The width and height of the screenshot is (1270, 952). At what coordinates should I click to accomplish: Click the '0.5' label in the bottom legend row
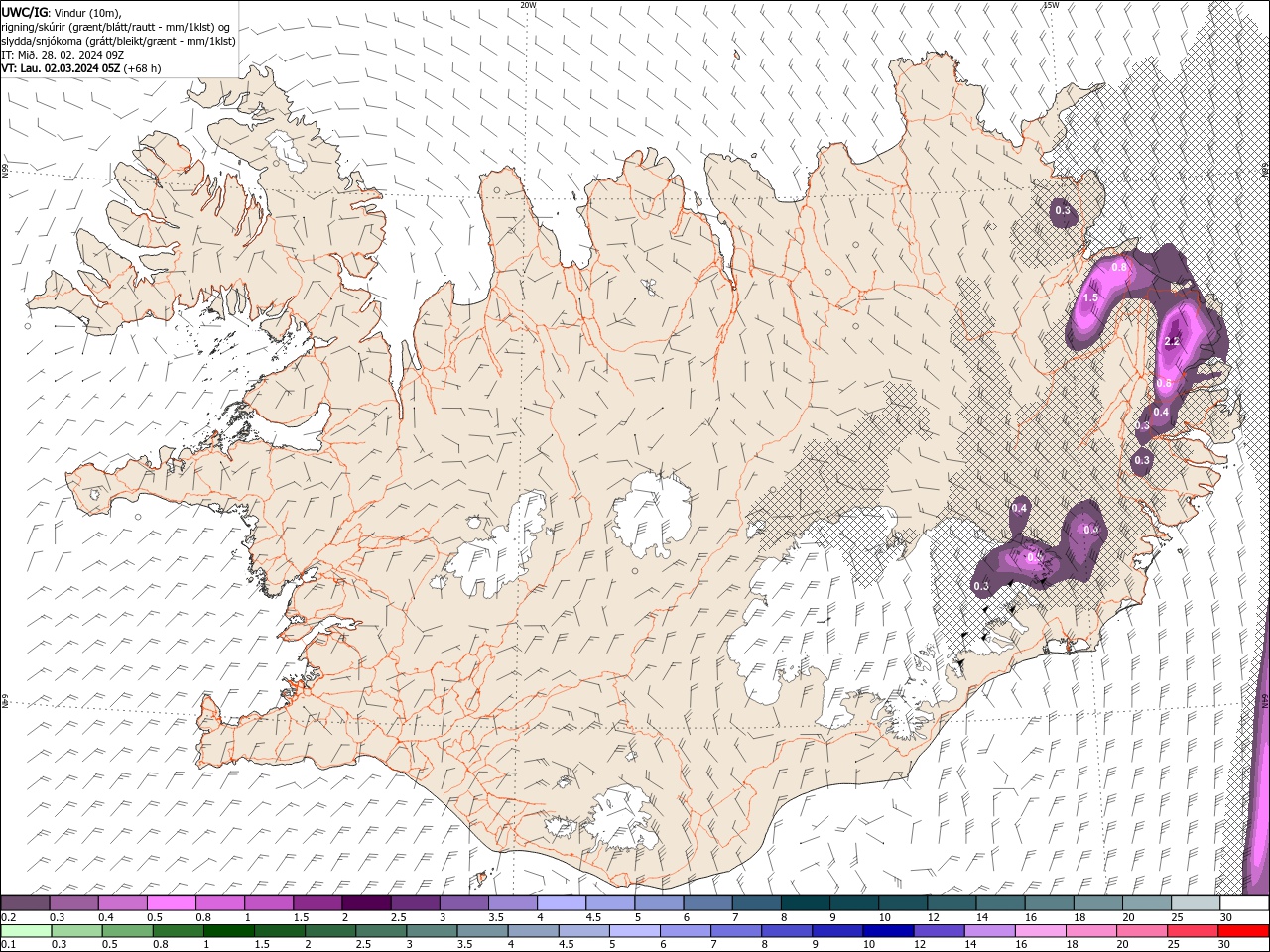point(109,944)
